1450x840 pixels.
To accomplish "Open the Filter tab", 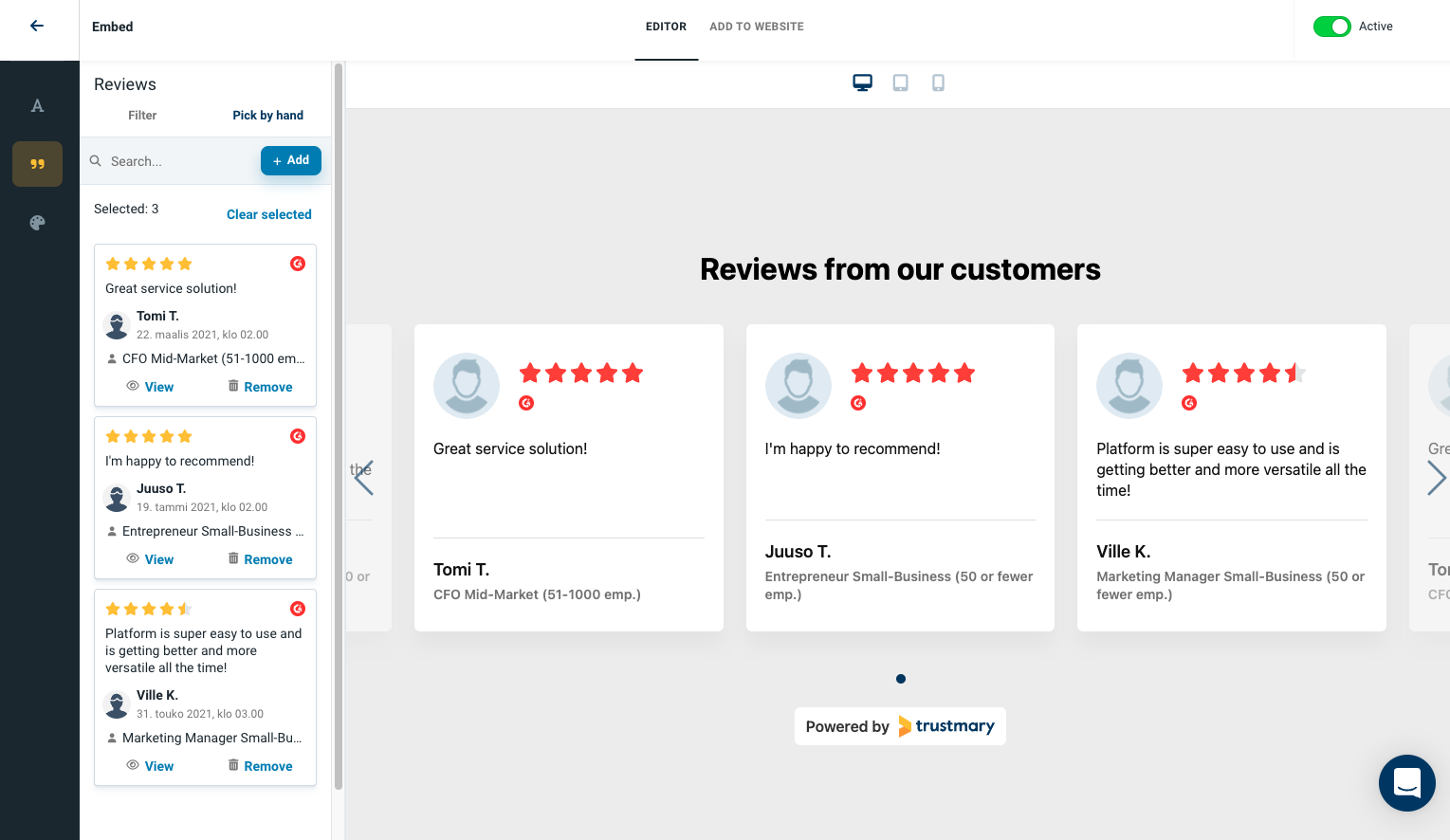I will (142, 115).
